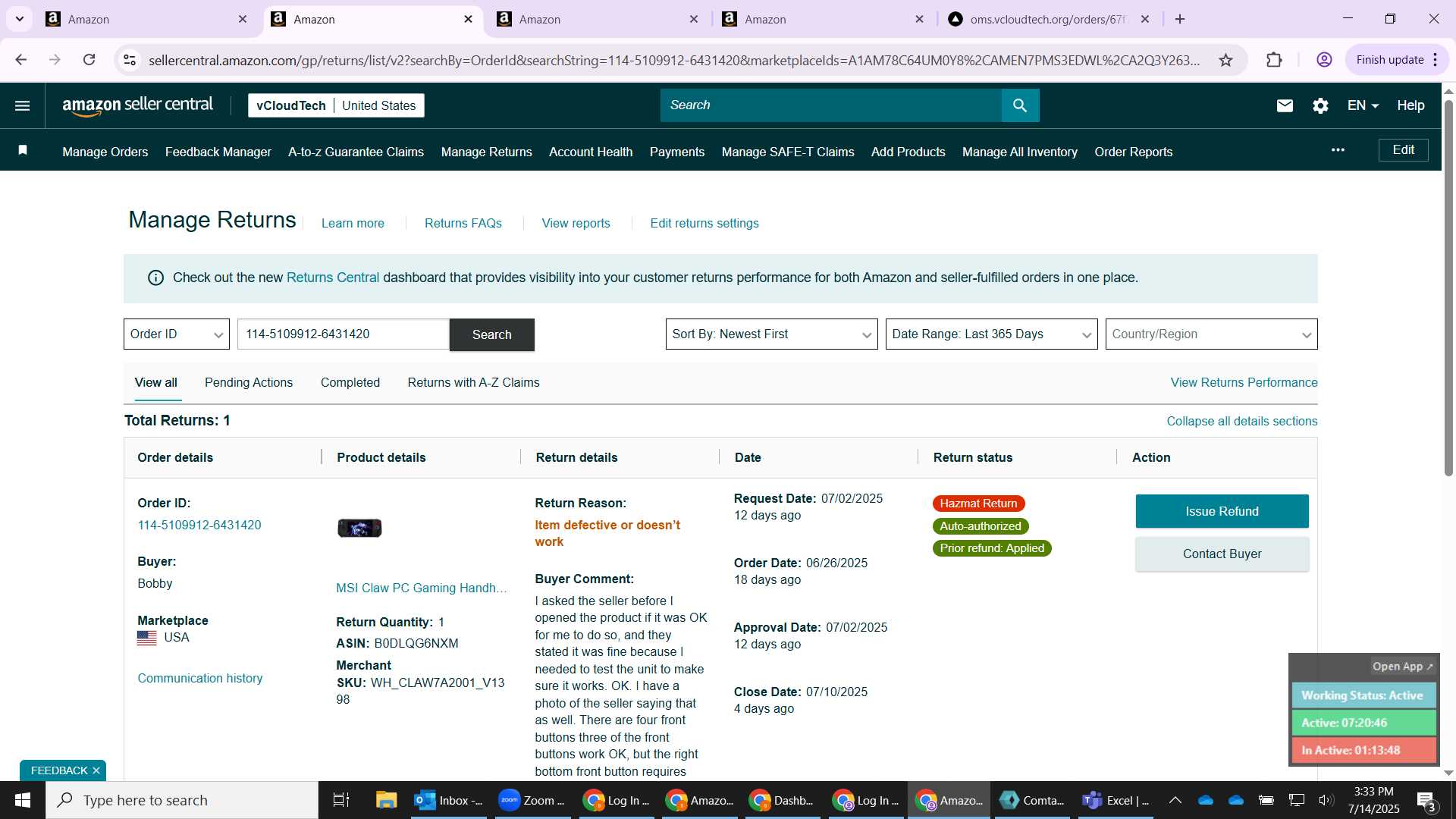This screenshot has height=819, width=1456.
Task: Open the tab search dropdown arrow
Action: point(20,19)
